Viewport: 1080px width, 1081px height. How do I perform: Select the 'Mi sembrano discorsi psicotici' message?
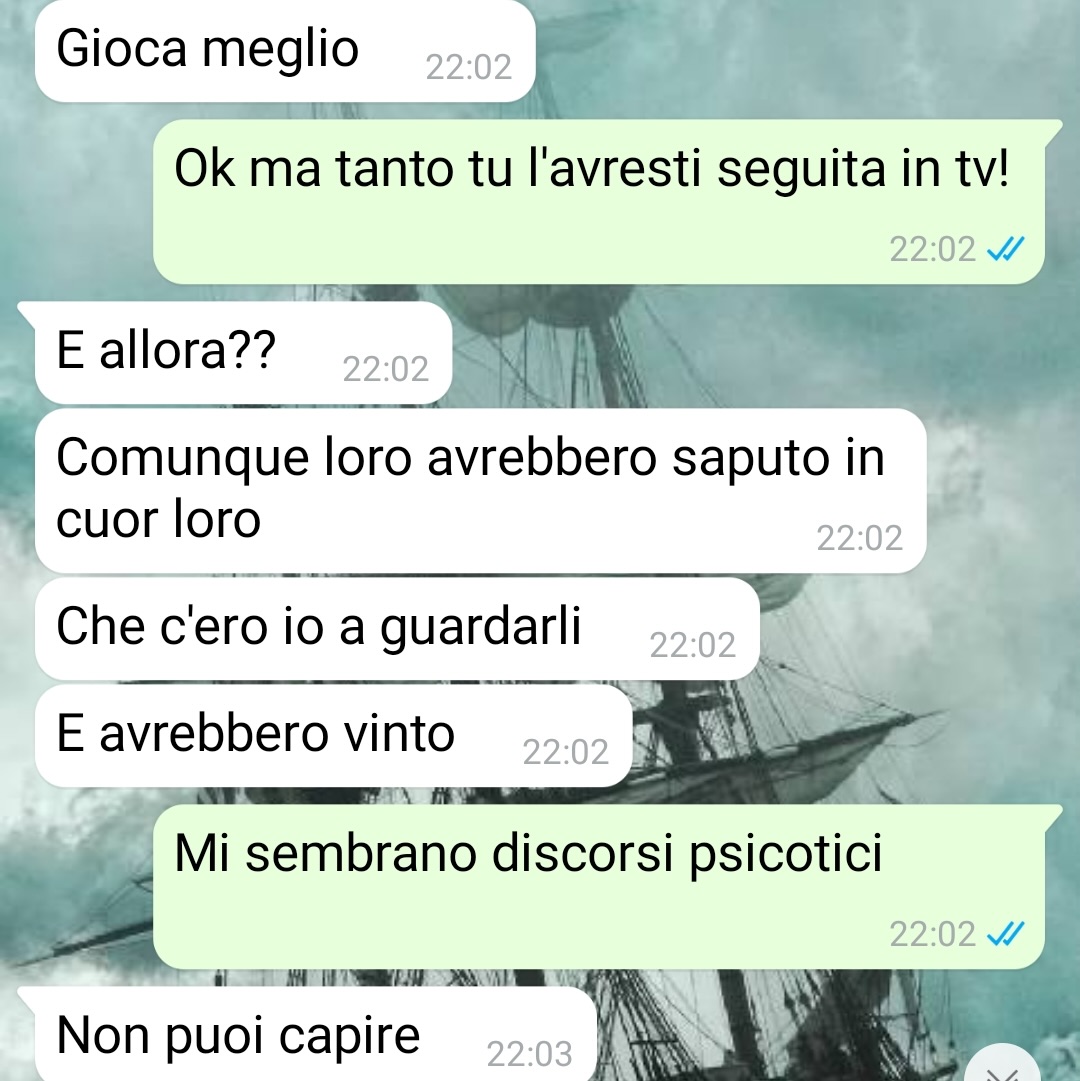pos(599,887)
